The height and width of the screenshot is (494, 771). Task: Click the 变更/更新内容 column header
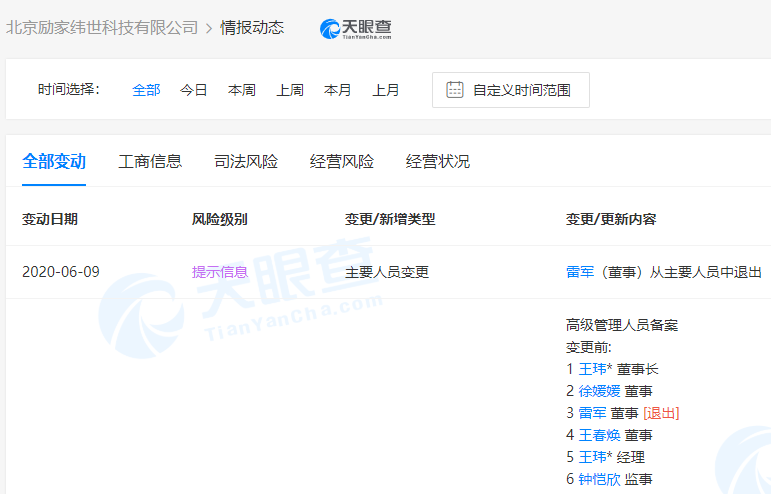tap(611, 219)
